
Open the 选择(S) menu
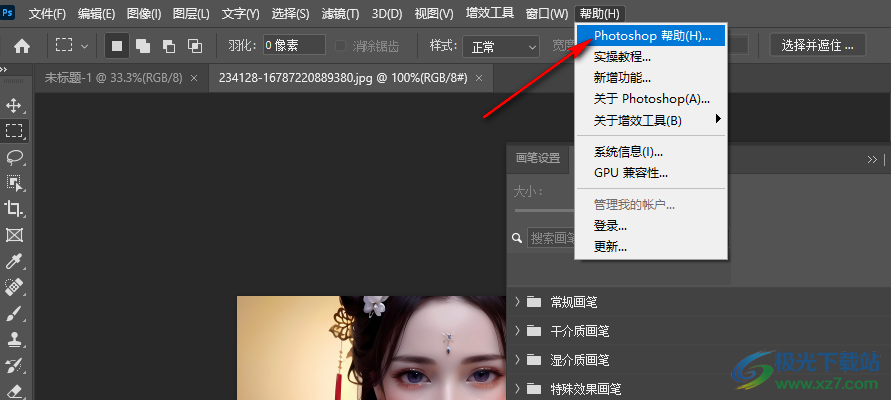point(290,14)
